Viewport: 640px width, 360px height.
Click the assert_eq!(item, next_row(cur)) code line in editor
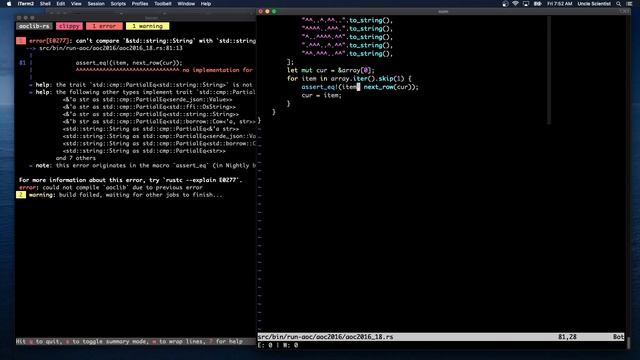360,87
